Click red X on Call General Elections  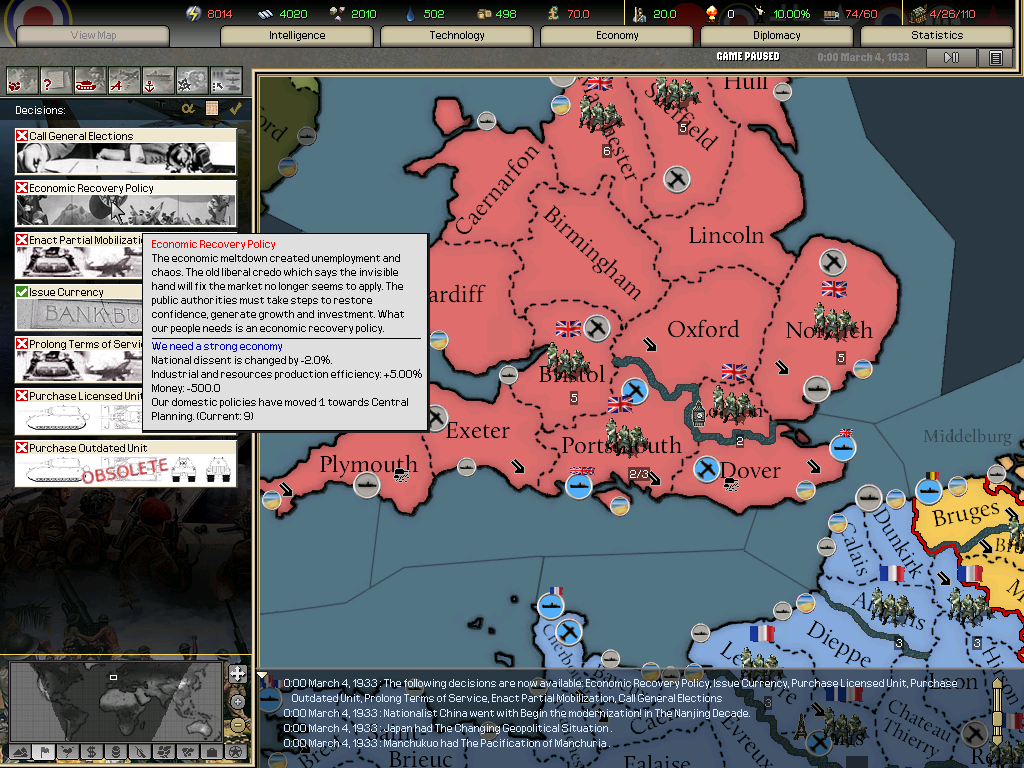pos(22,135)
